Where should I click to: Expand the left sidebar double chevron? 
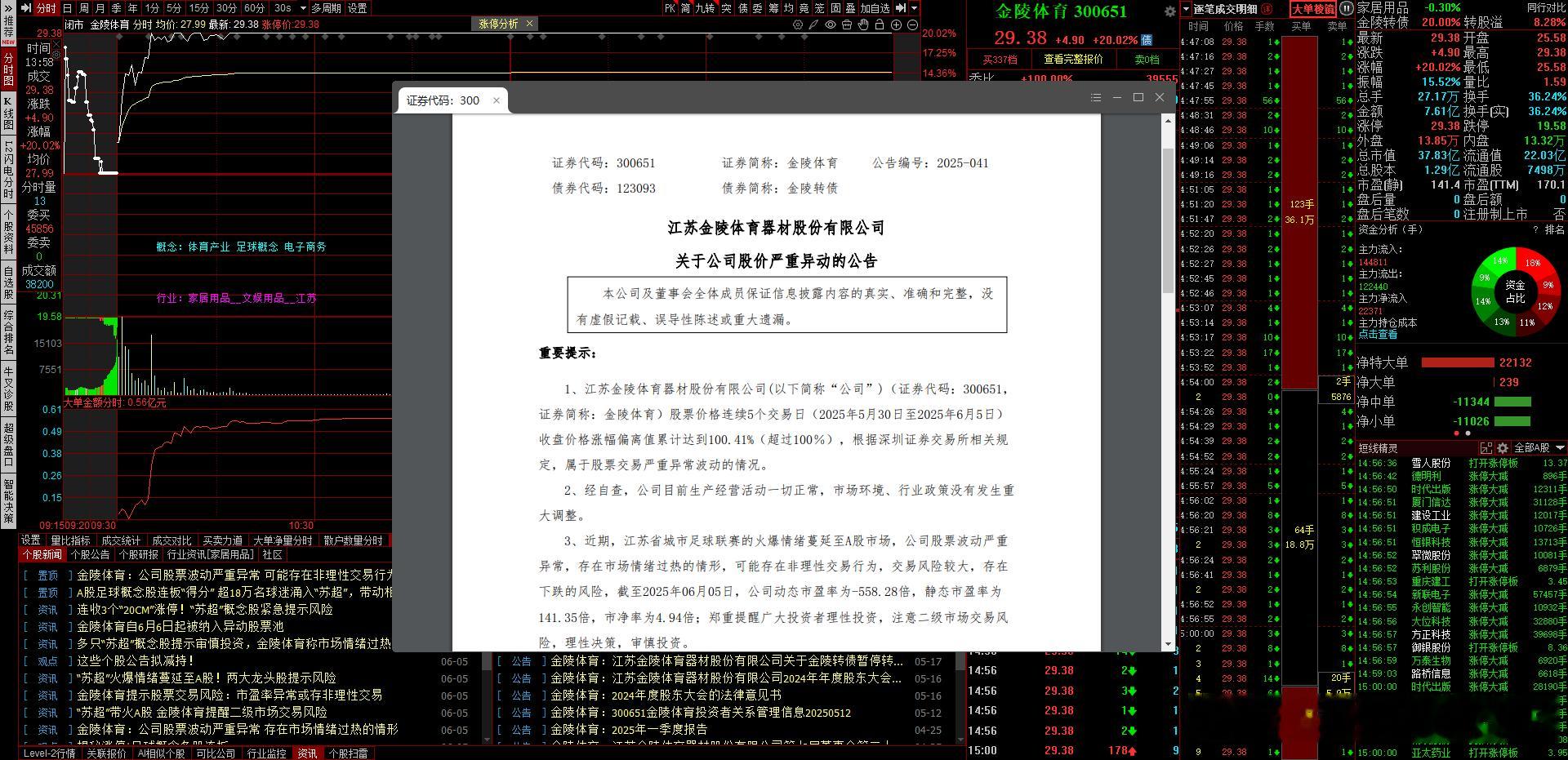tap(8, 8)
